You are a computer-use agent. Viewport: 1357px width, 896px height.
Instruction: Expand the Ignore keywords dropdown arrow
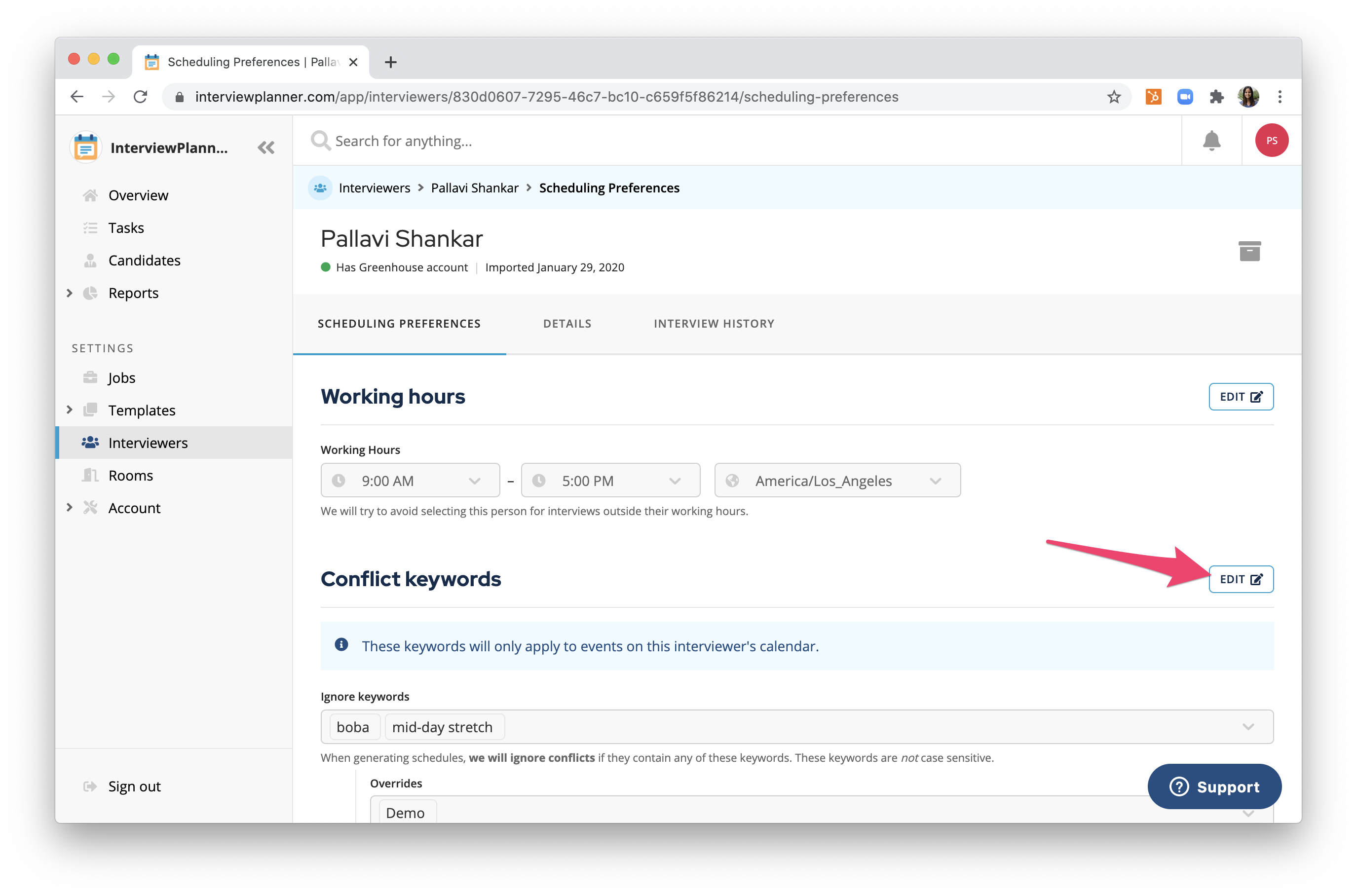[x=1247, y=726]
